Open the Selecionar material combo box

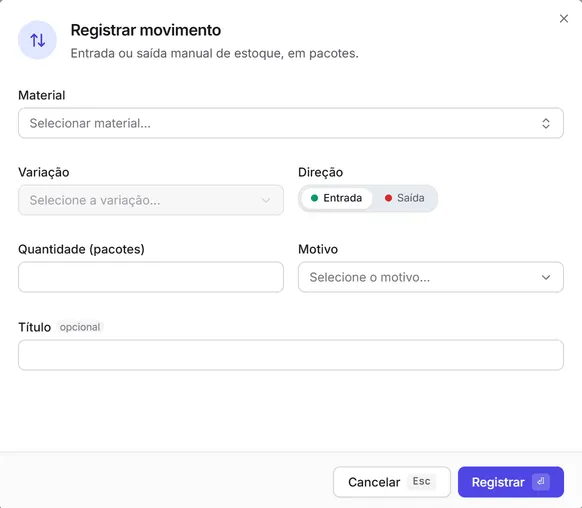click(291, 123)
